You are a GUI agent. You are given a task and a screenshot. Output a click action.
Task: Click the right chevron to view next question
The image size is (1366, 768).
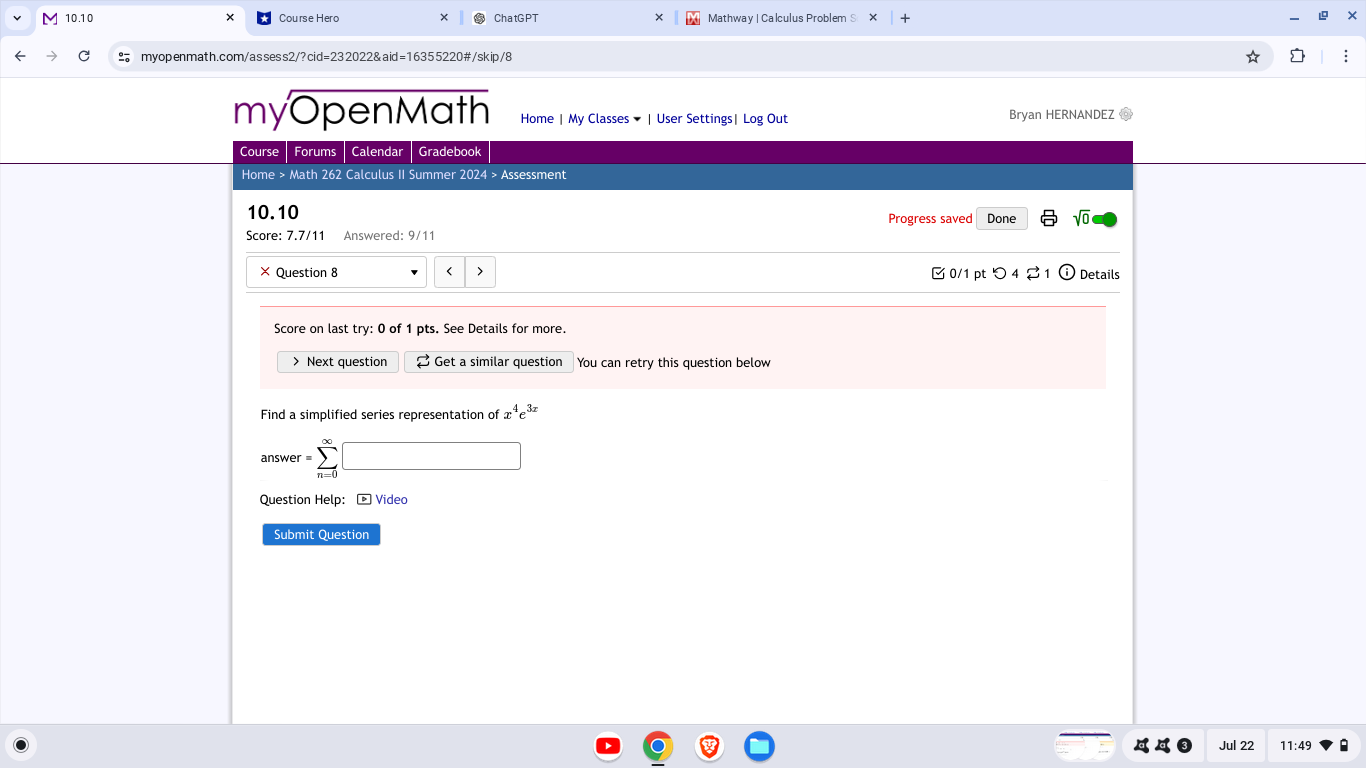[480, 271]
